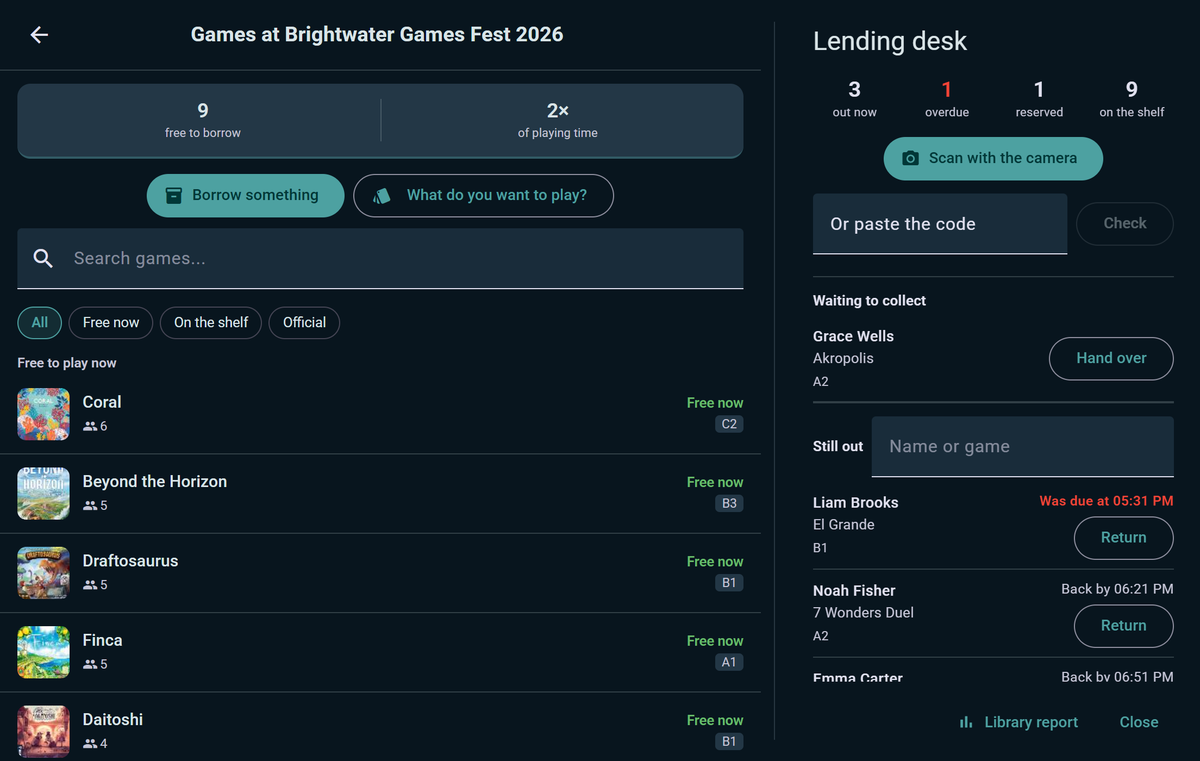Return El Grande from Liam Brooks
This screenshot has height=761, width=1200.
(x=1123, y=537)
